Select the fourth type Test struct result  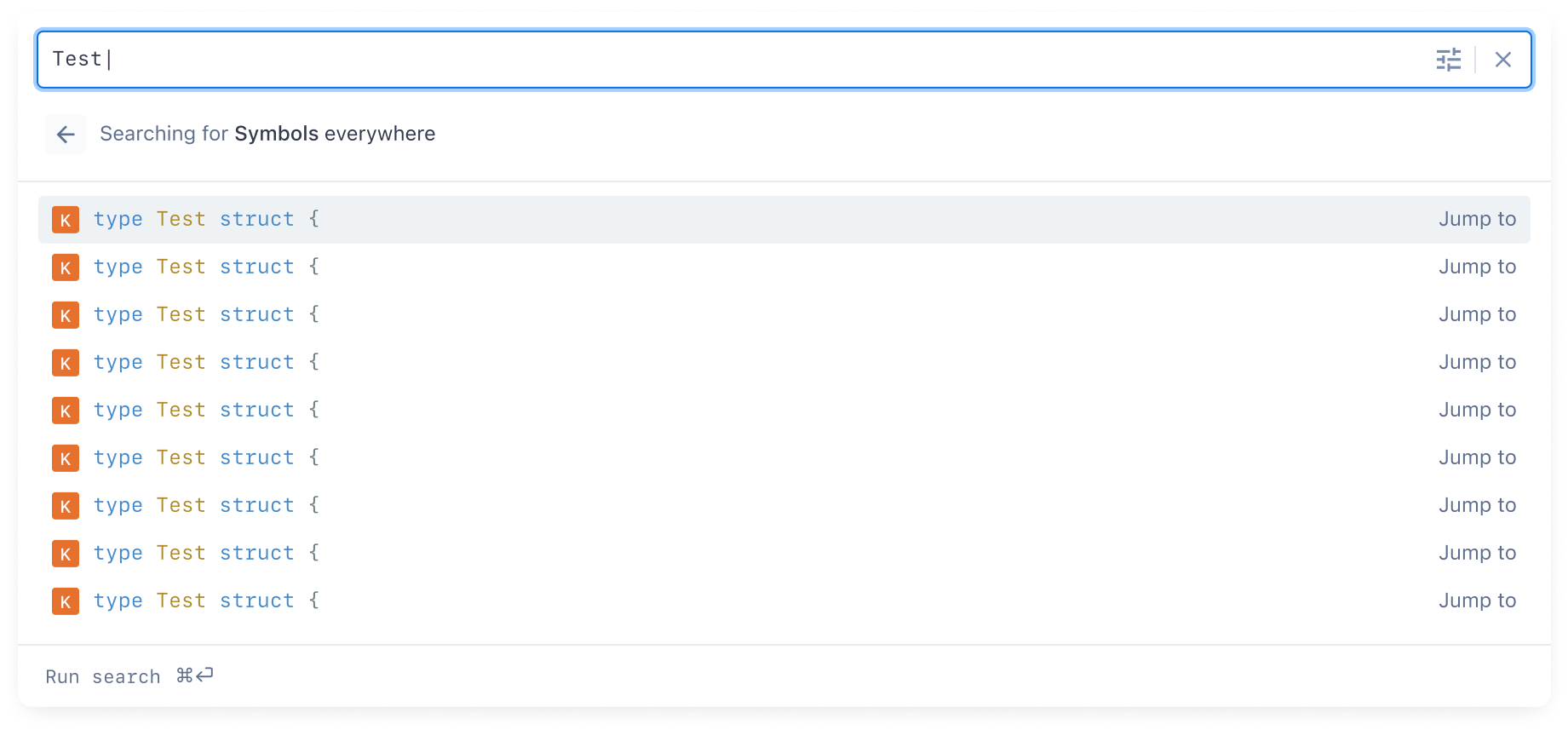(784, 363)
